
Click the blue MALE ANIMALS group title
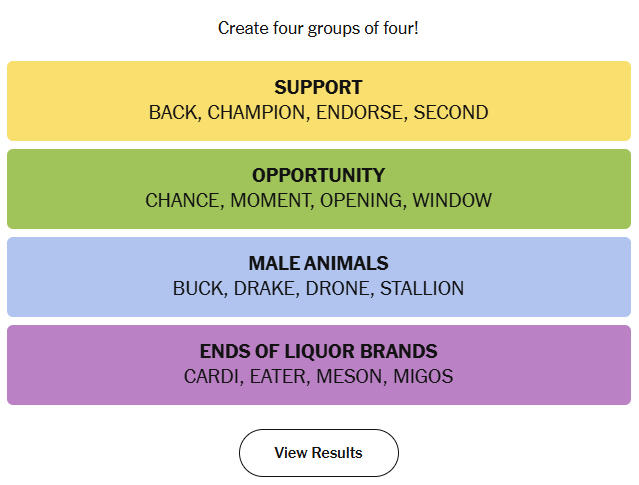[x=318, y=264]
